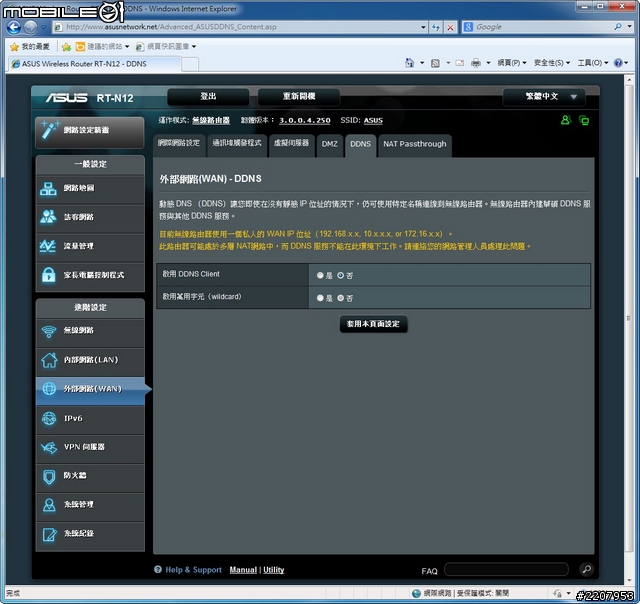The width and height of the screenshot is (640, 604).
Task: Open the Traffic Manager sidebar icon
Action: pyautogui.click(x=48, y=246)
